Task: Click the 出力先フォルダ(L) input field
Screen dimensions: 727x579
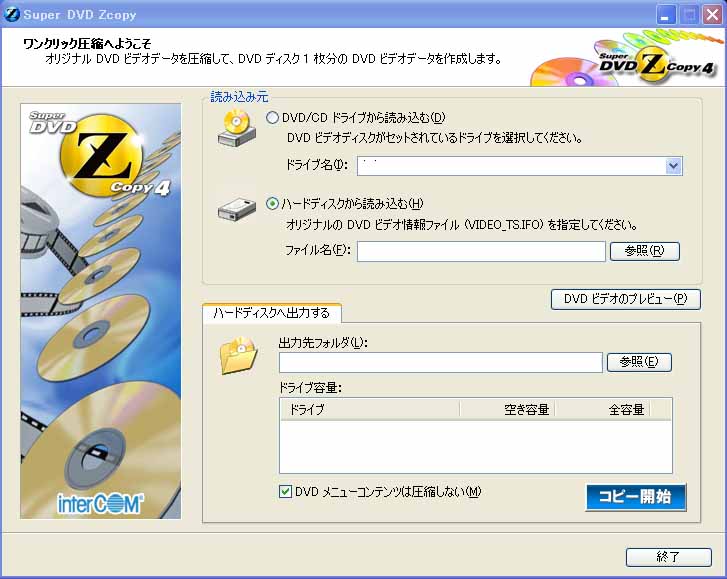Action: point(440,362)
